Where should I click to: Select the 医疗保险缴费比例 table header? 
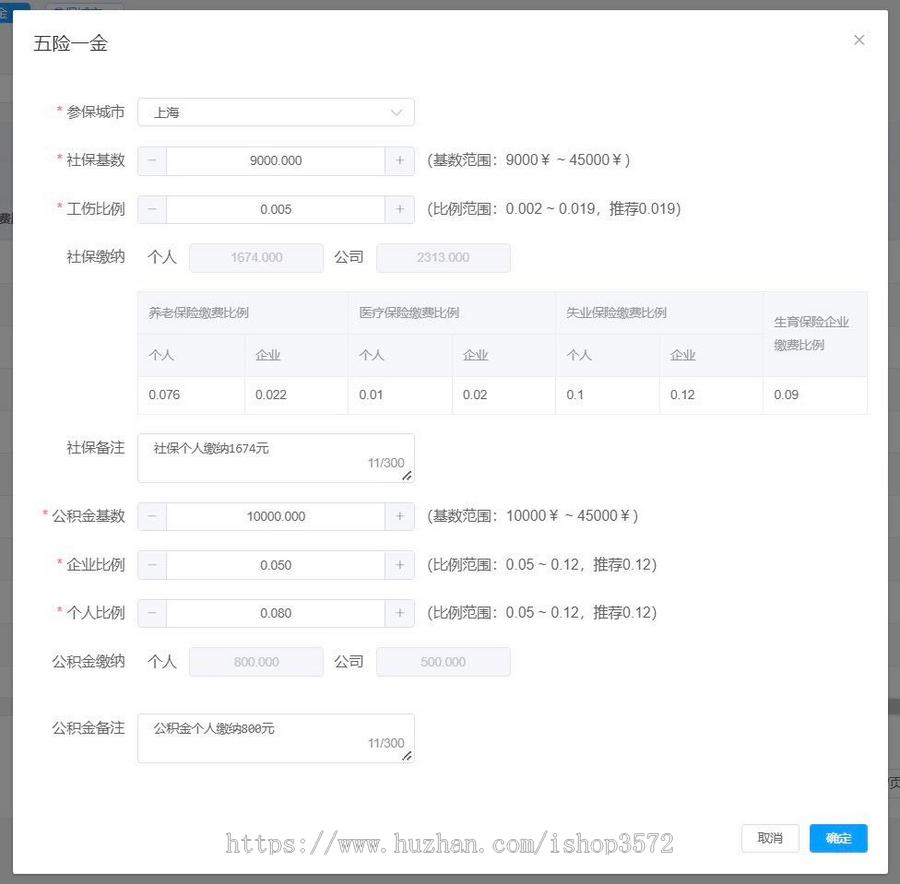coord(452,313)
